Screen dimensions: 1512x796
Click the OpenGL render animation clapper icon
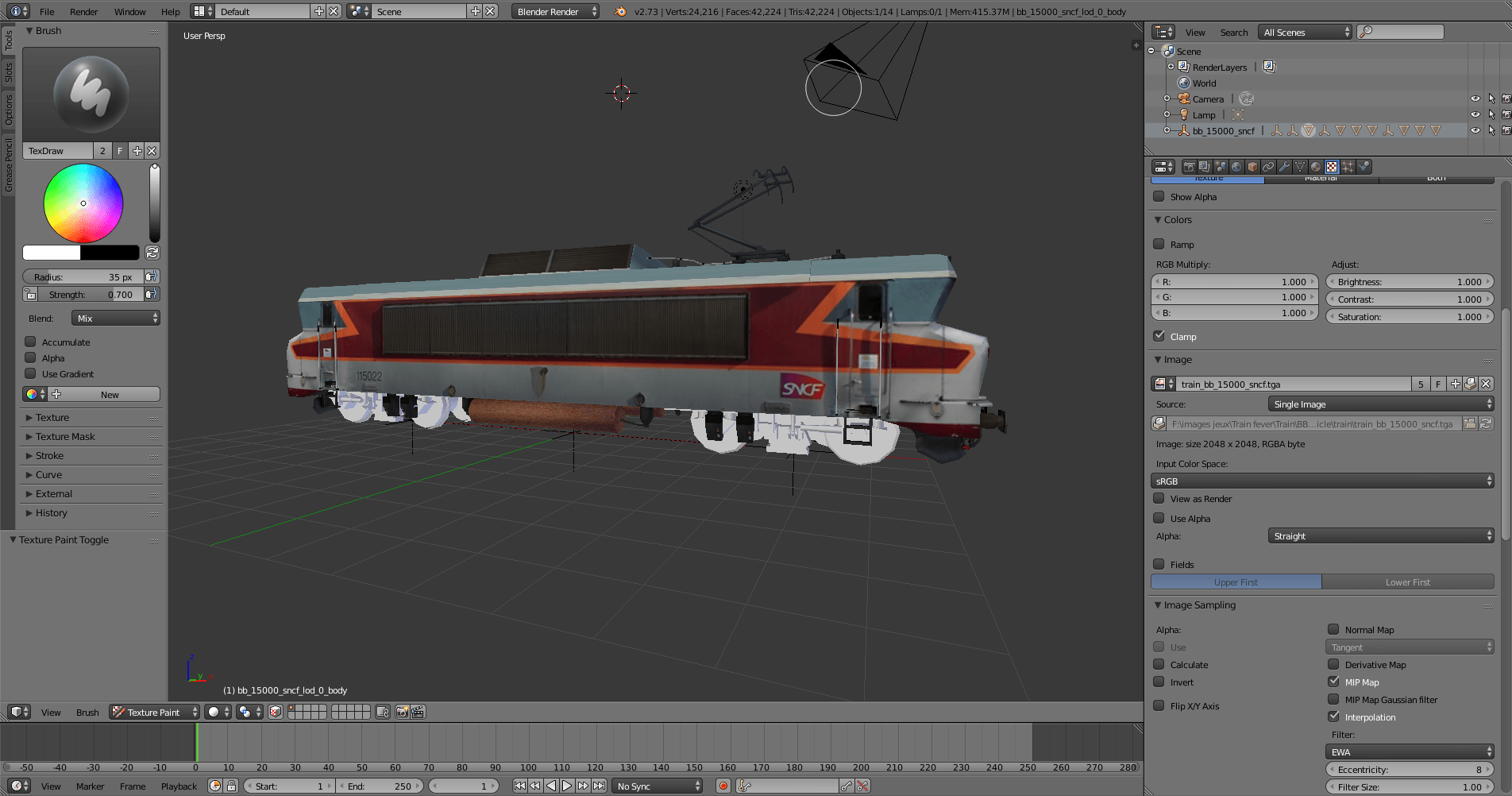click(x=418, y=712)
